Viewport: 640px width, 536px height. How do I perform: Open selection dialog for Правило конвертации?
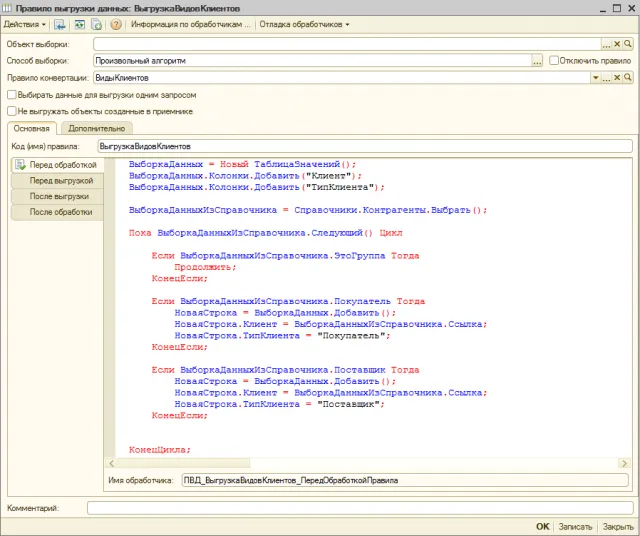point(606,78)
